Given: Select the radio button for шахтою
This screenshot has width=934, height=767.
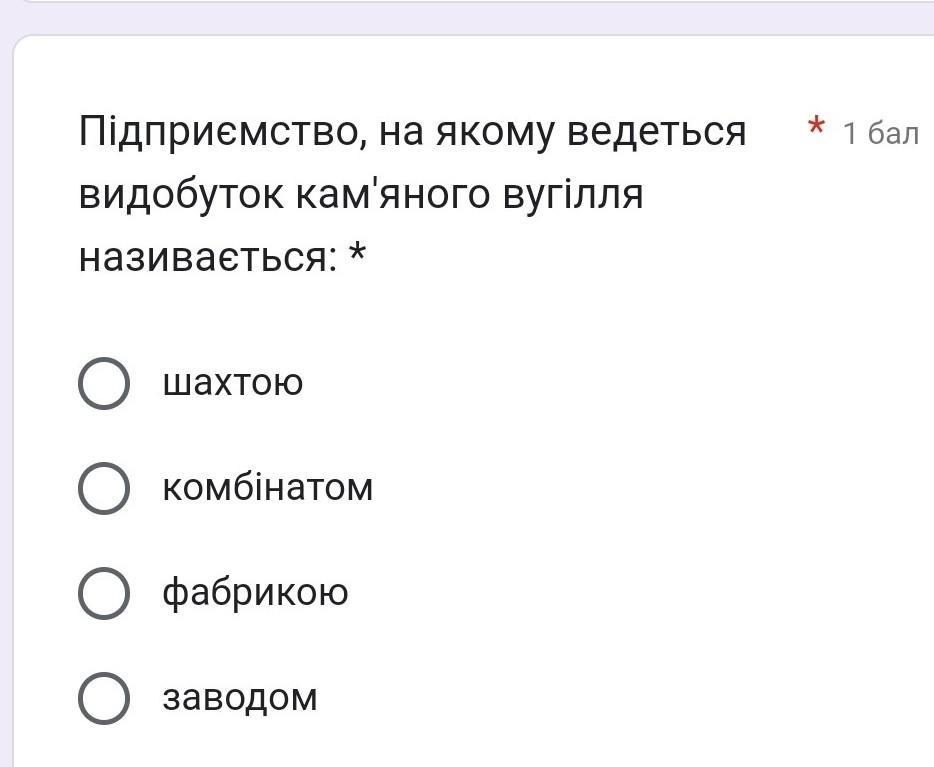Looking at the screenshot, I should [104, 384].
